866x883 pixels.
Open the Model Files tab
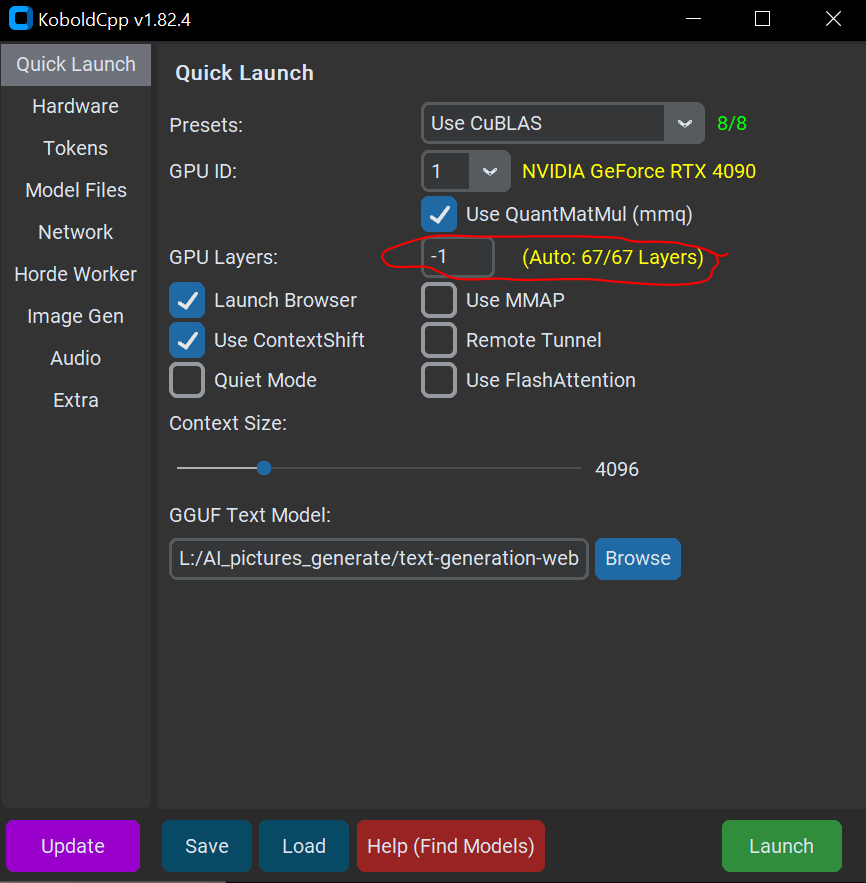[x=75, y=190]
